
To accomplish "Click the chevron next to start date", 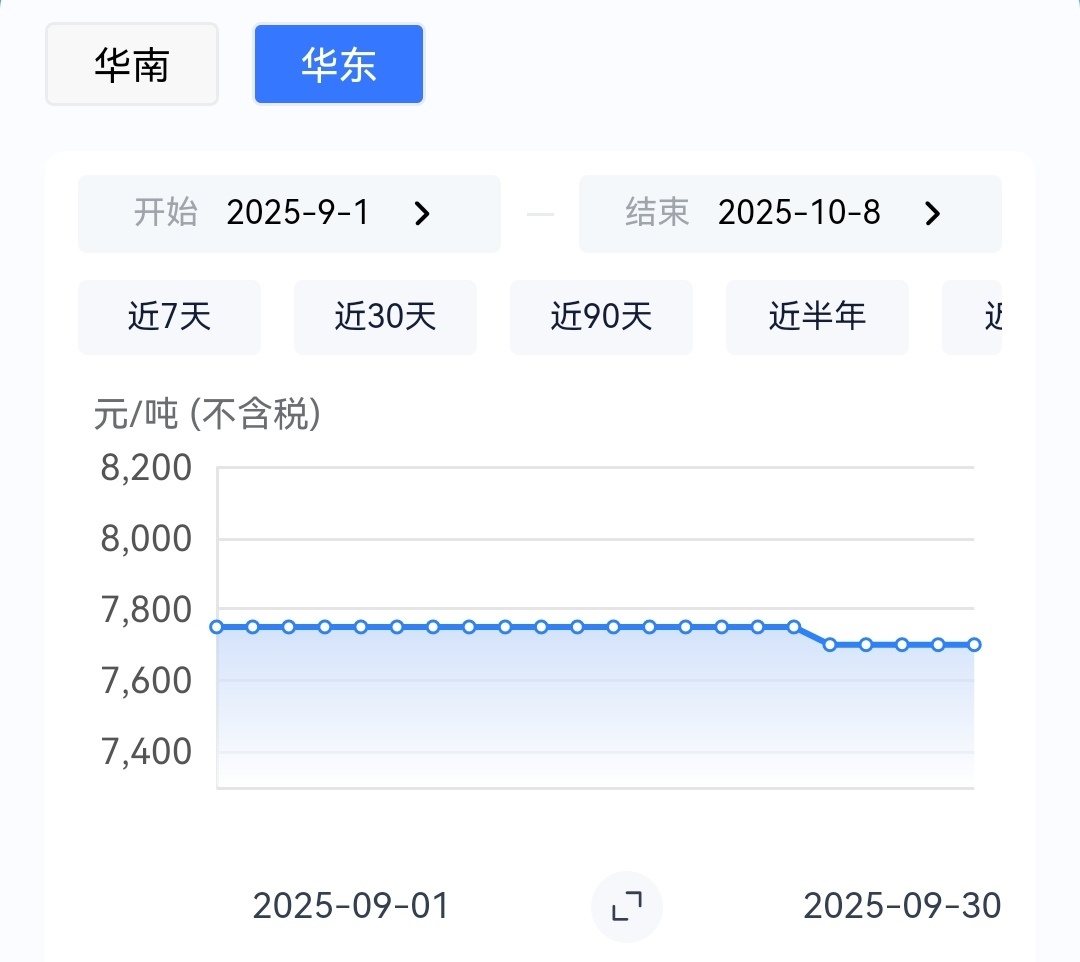I will 423,214.
